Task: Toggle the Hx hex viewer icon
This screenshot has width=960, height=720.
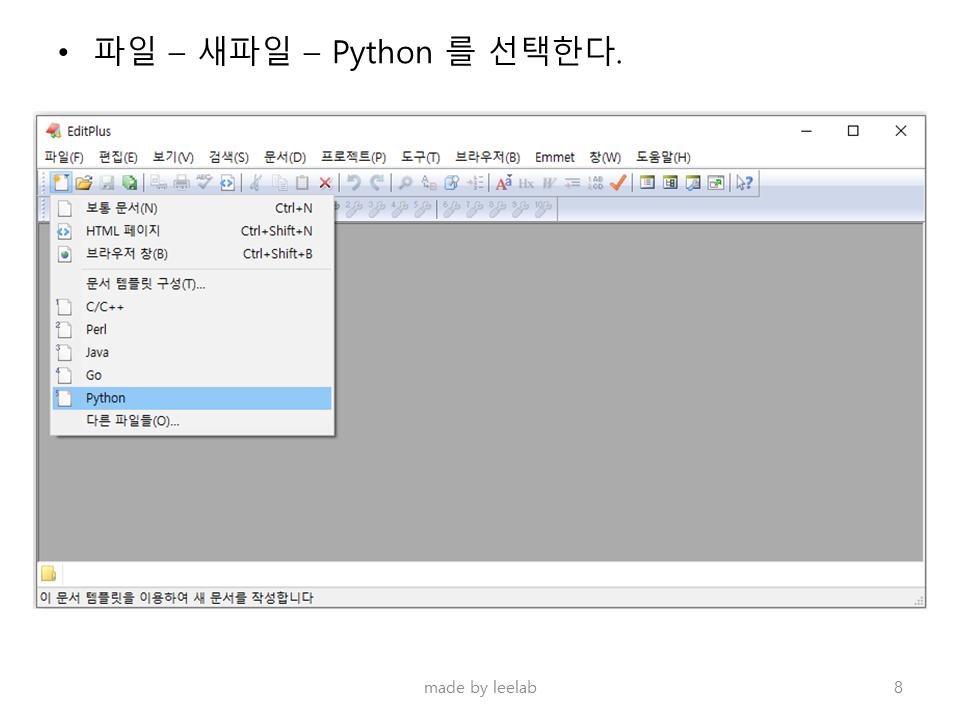Action: [526, 183]
